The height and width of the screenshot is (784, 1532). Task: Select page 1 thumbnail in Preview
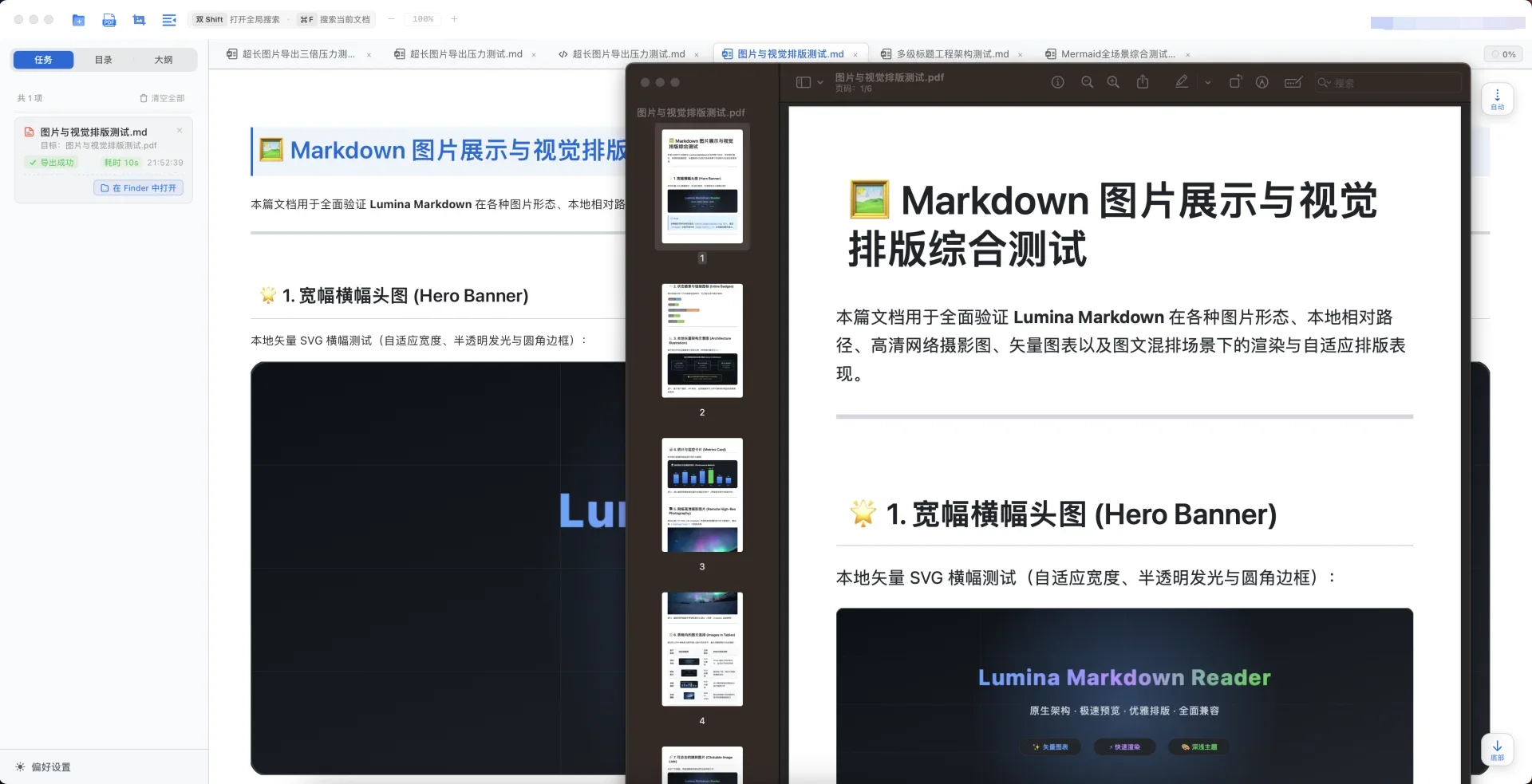702,187
